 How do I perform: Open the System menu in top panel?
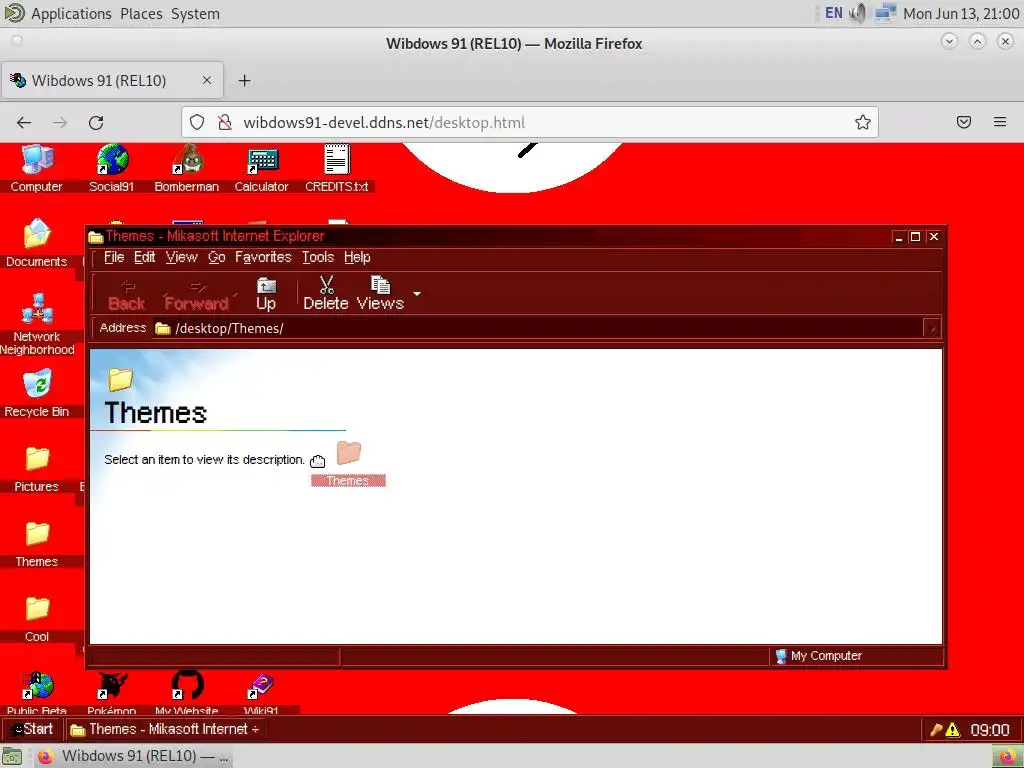click(195, 14)
